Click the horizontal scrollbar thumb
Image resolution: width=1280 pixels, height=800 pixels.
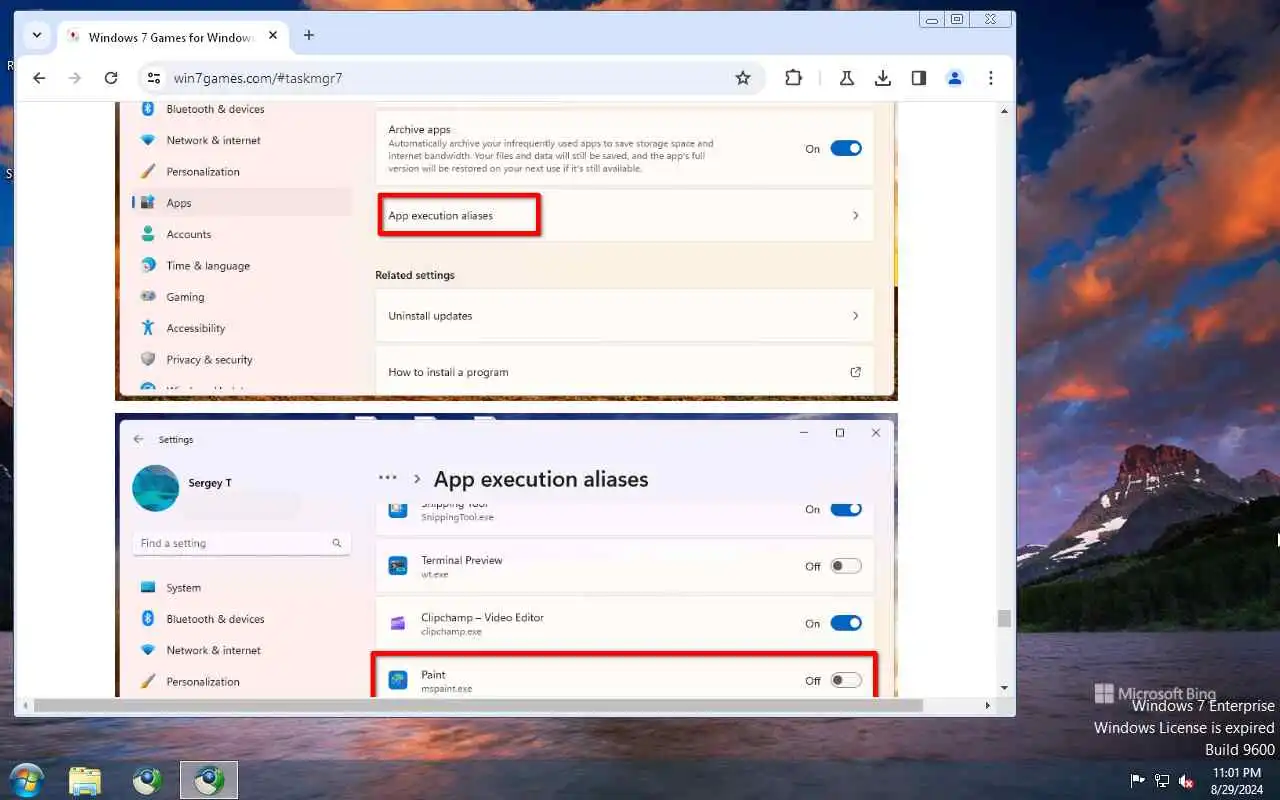point(478,705)
